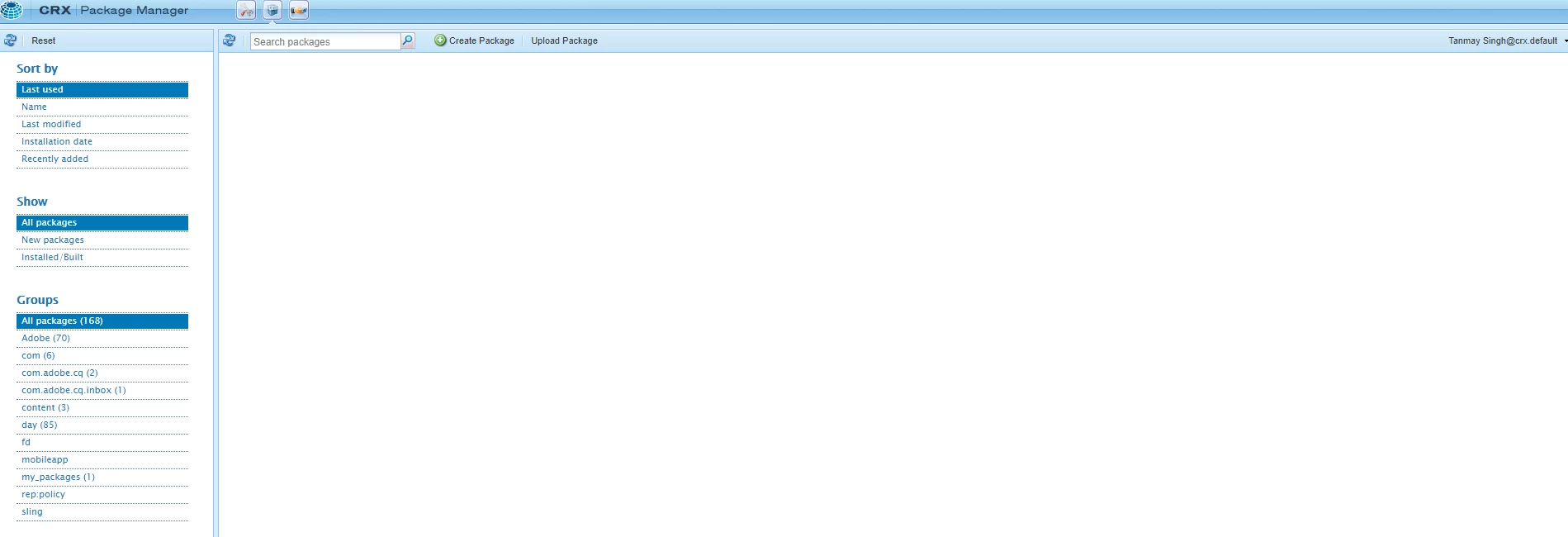Click the refresh icon beside Reset

pos(10,40)
